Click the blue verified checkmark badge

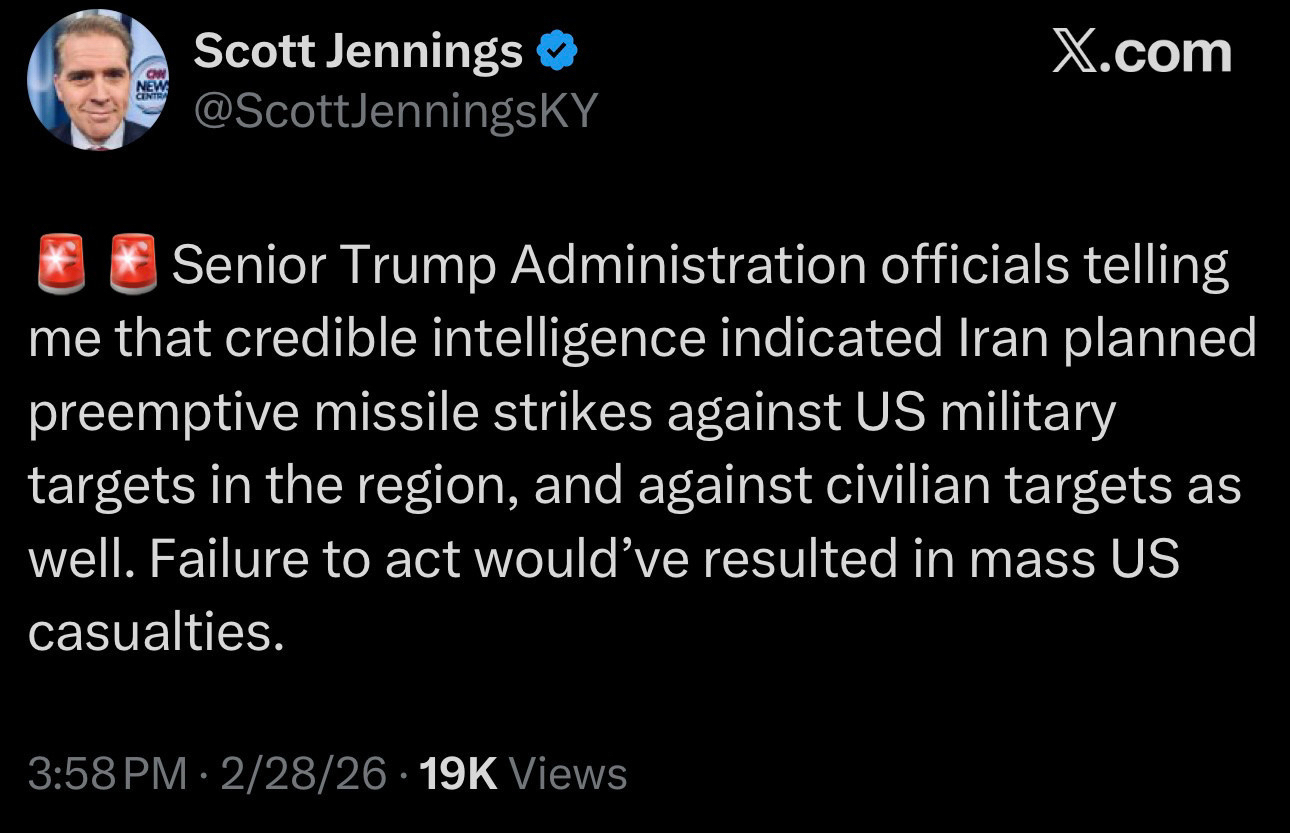556,51
